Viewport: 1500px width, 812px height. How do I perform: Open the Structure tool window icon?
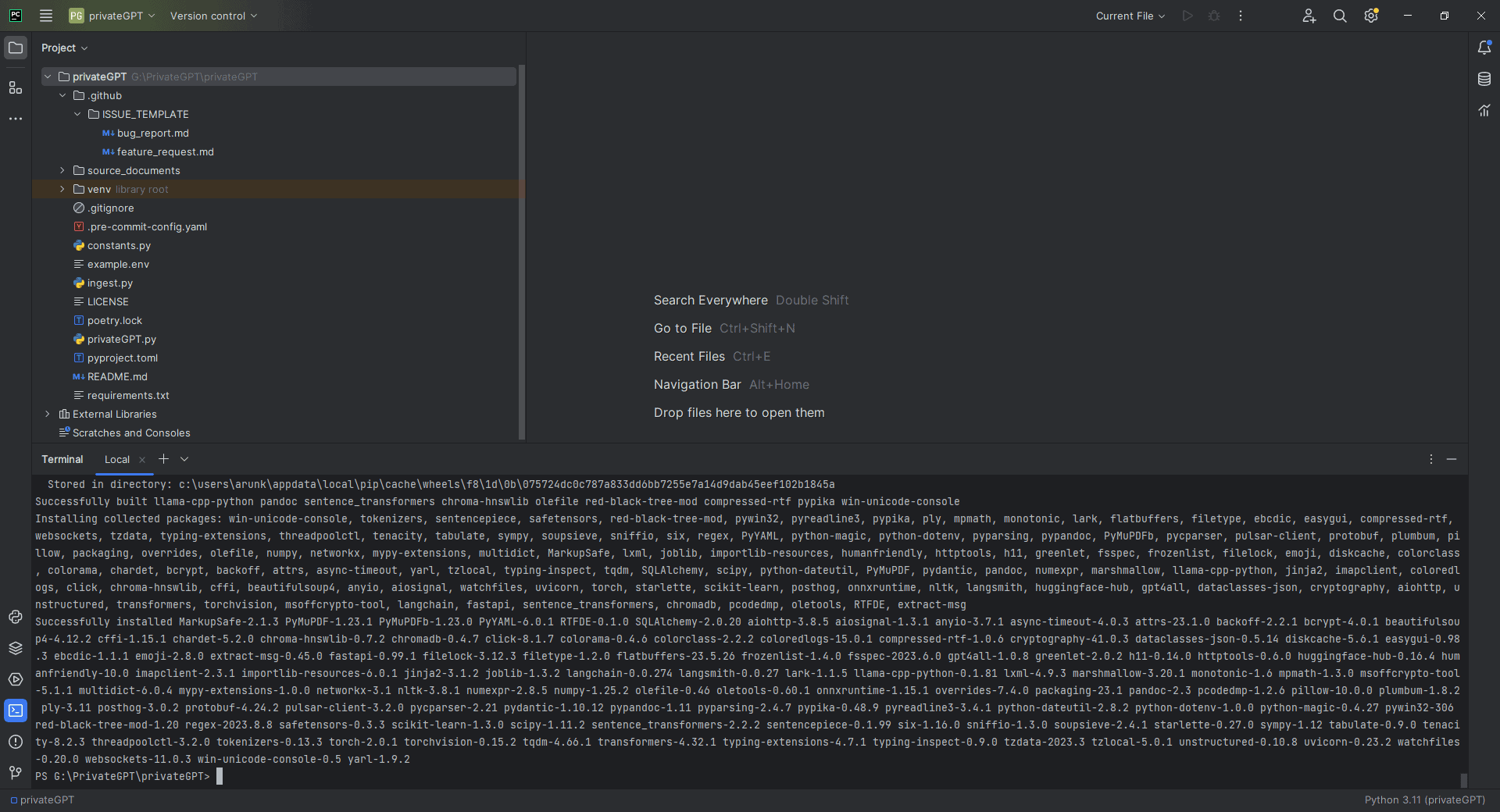pyautogui.click(x=16, y=87)
